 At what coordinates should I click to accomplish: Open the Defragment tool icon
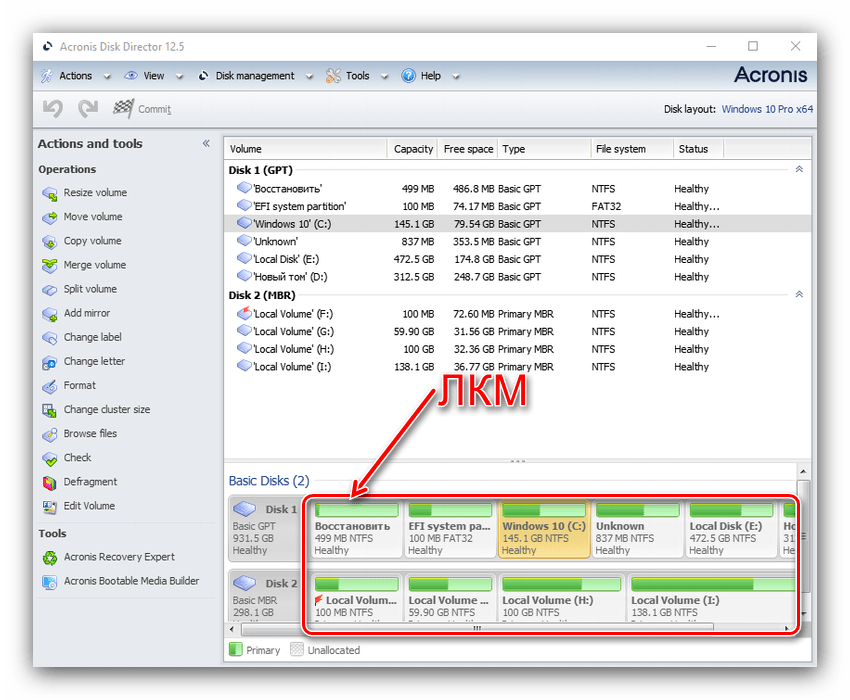point(50,482)
